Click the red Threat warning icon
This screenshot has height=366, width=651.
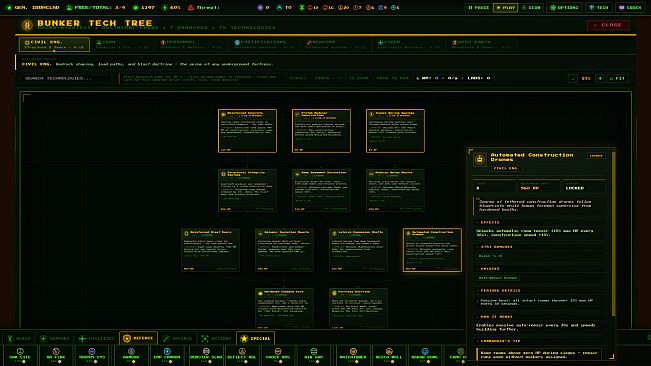(x=191, y=7)
